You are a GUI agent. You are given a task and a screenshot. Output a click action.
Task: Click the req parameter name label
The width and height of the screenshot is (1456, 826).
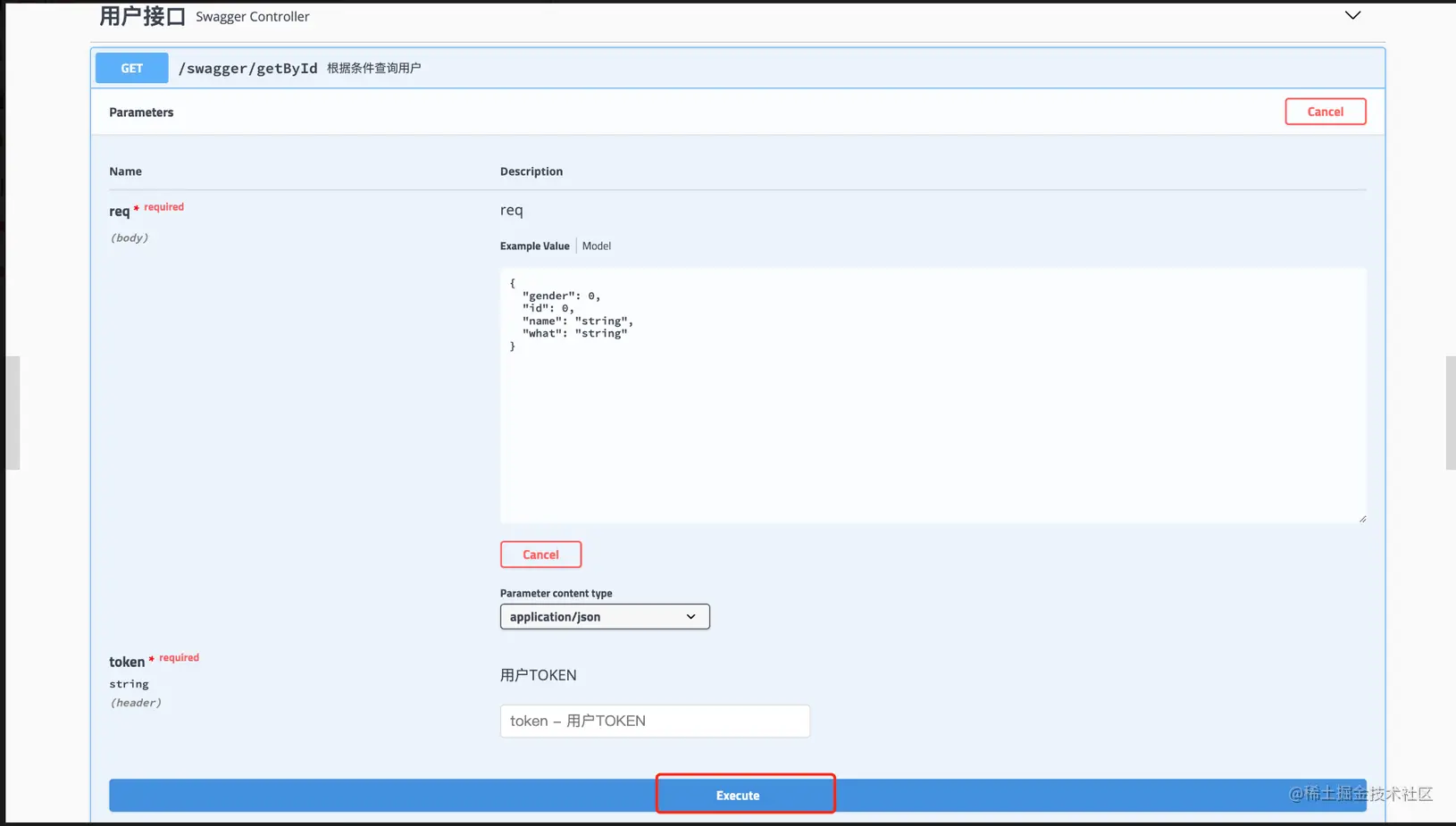120,212
